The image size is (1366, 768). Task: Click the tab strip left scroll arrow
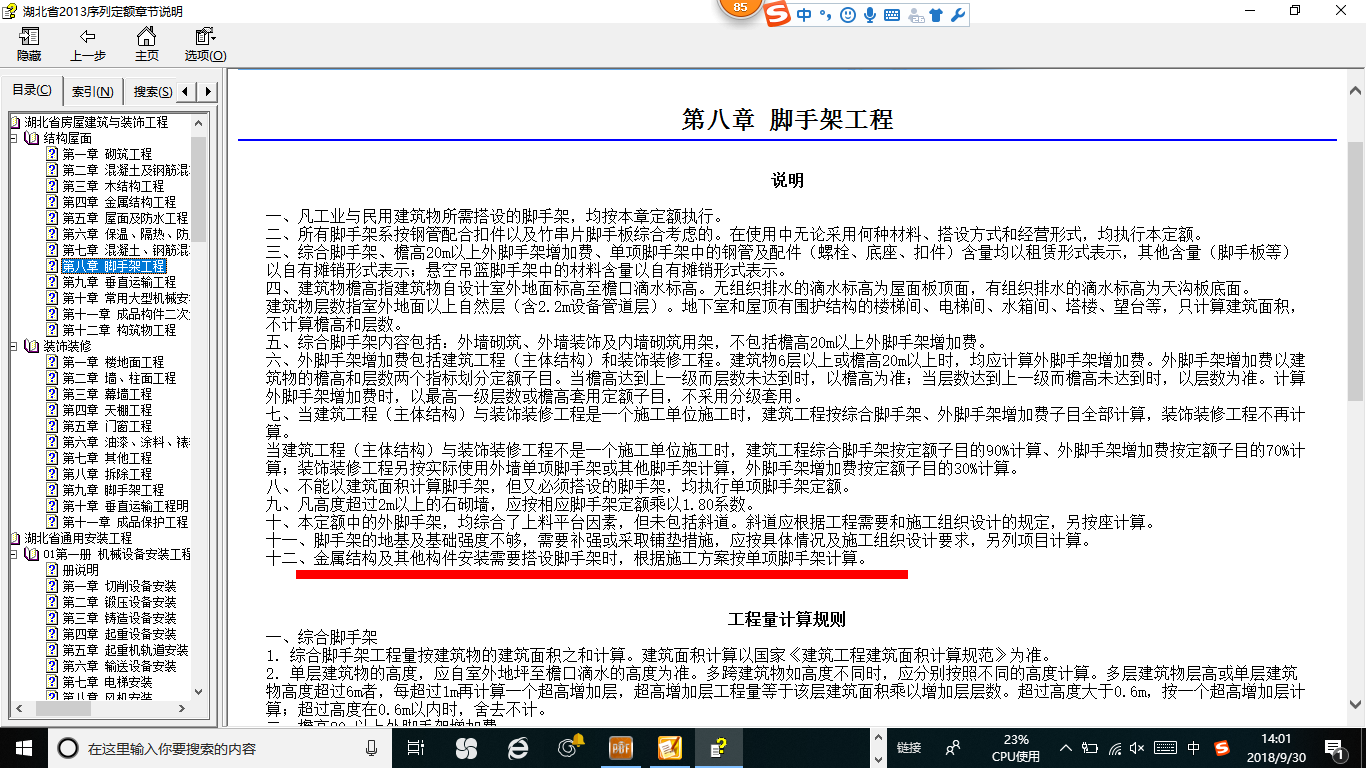tap(187, 91)
